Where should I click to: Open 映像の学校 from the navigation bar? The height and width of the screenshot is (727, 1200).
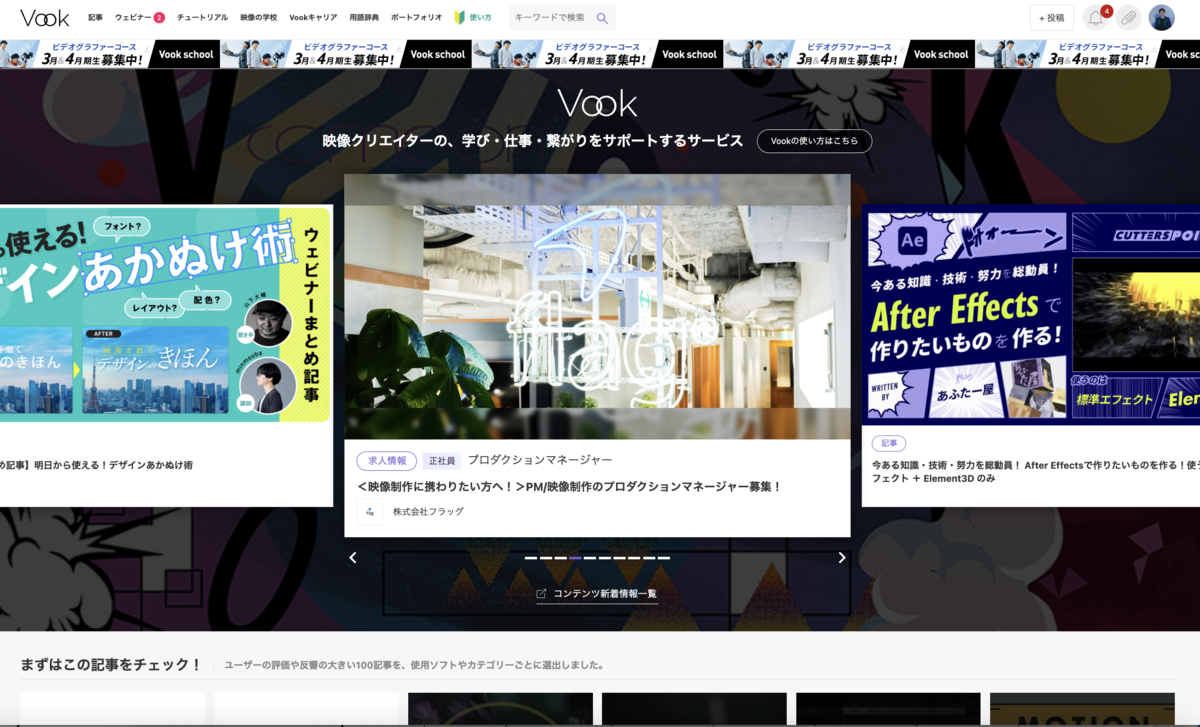click(258, 18)
